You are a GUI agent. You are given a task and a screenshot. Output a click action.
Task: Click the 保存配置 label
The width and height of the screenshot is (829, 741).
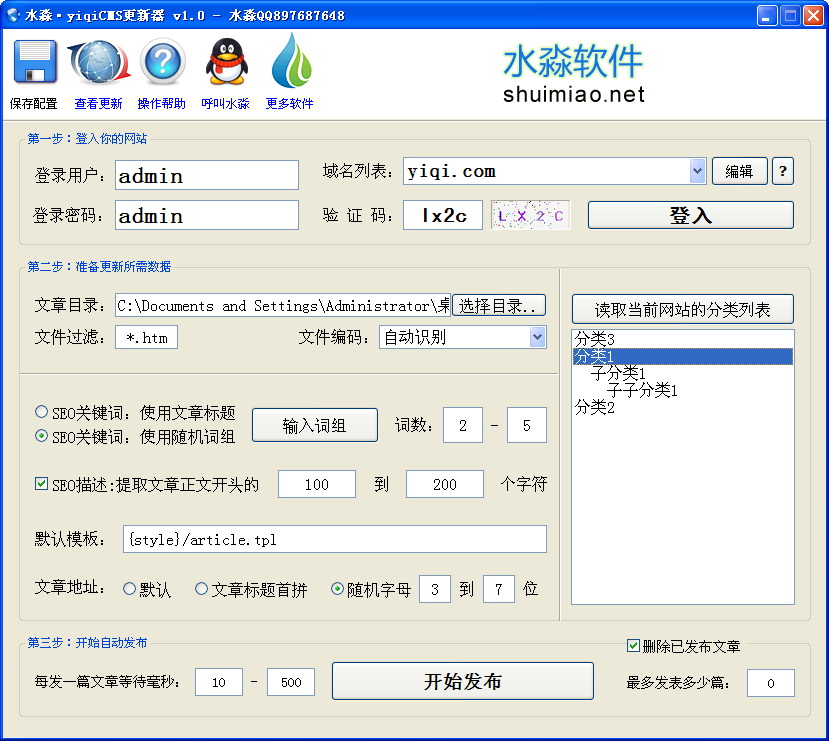(x=33, y=104)
